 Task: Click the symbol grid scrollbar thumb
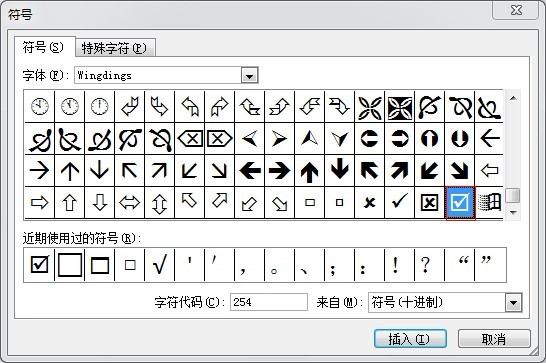513,195
